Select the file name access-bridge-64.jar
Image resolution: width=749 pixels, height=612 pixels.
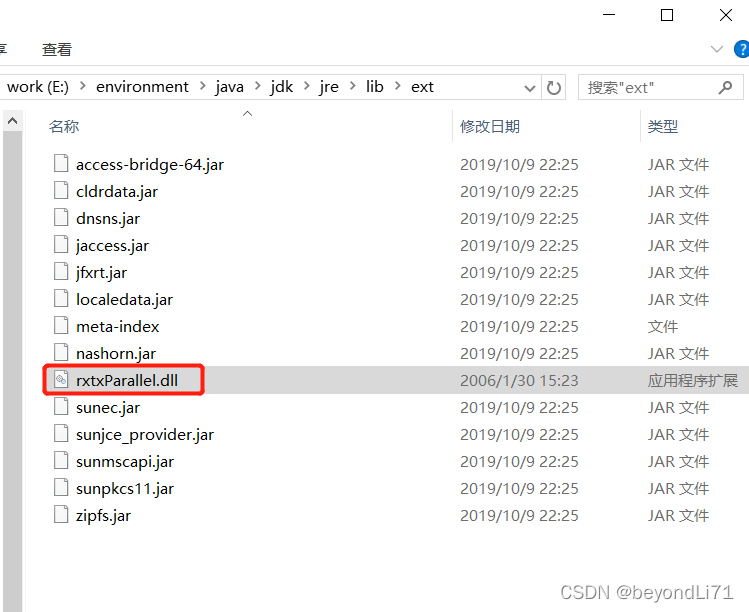(150, 164)
